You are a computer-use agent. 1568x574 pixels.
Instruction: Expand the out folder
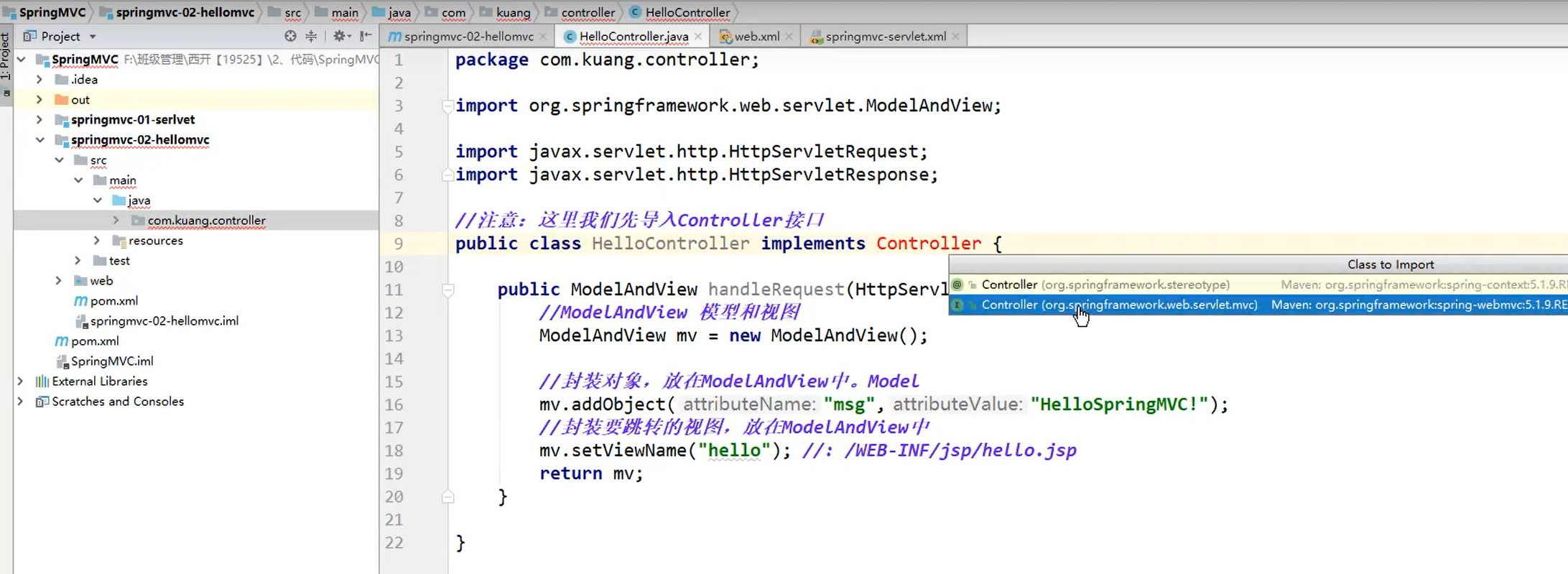pyautogui.click(x=40, y=100)
